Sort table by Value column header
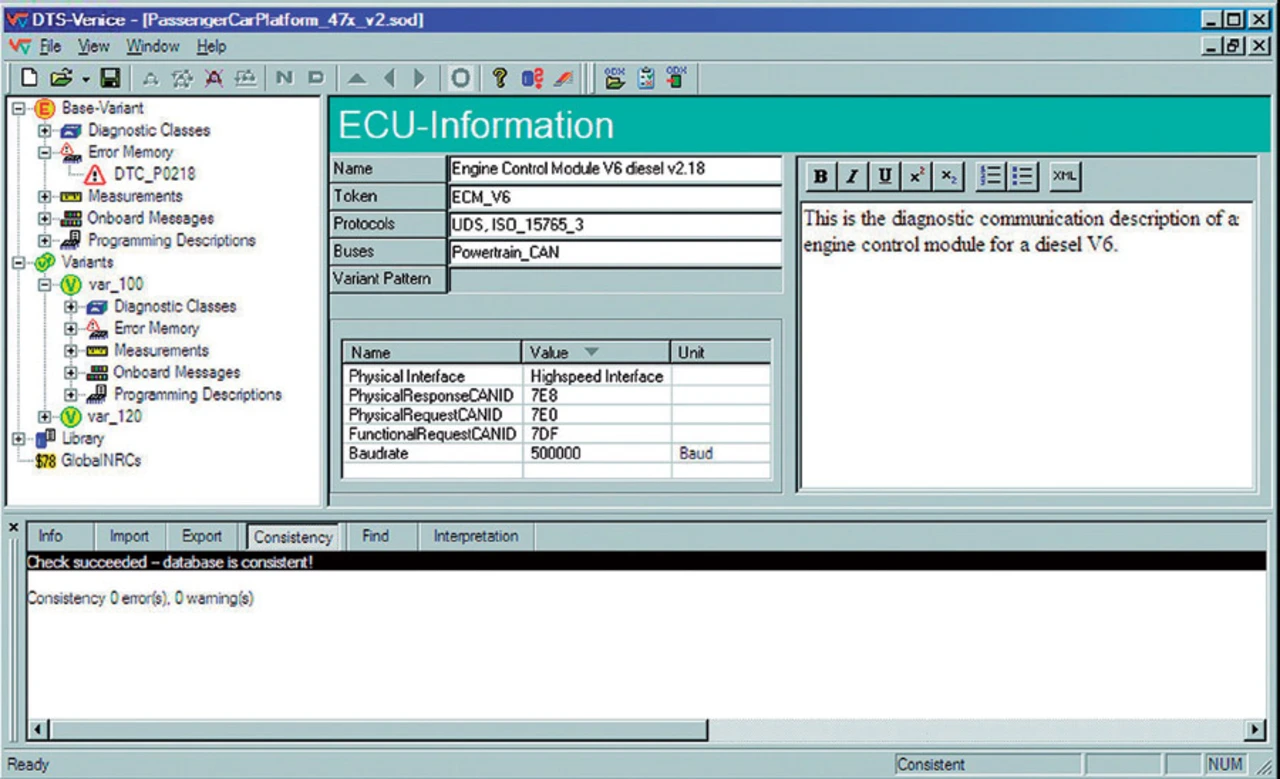The image size is (1280, 779). coord(595,352)
